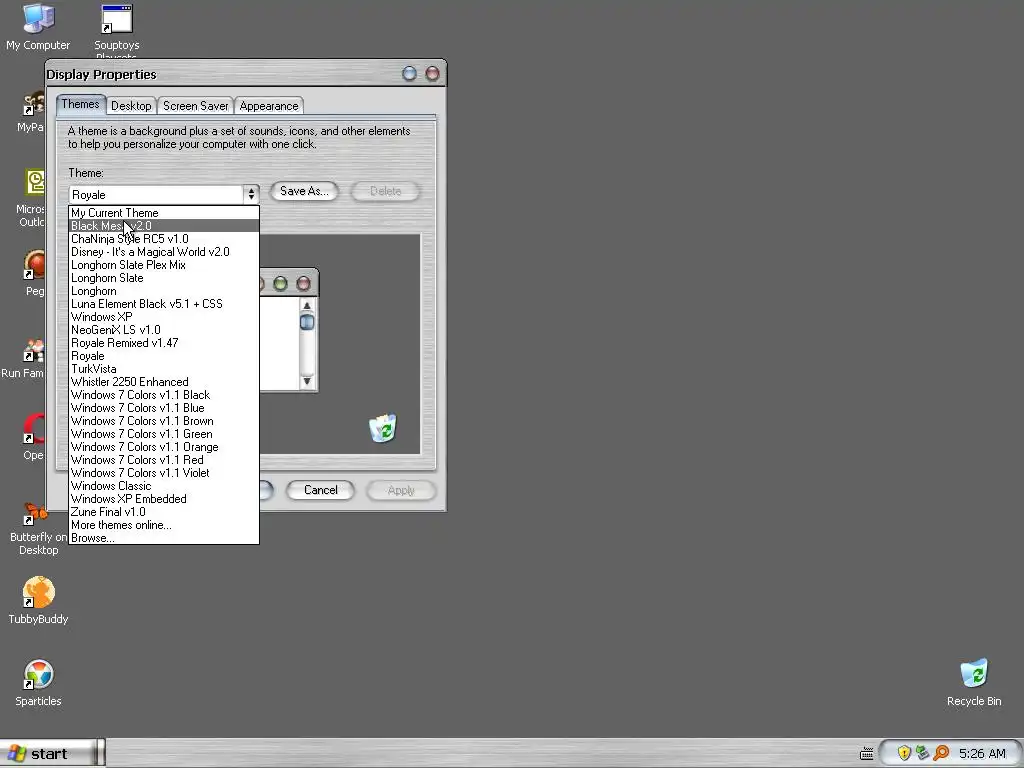
Task: Select the Royale entry in list
Action: 164,356
